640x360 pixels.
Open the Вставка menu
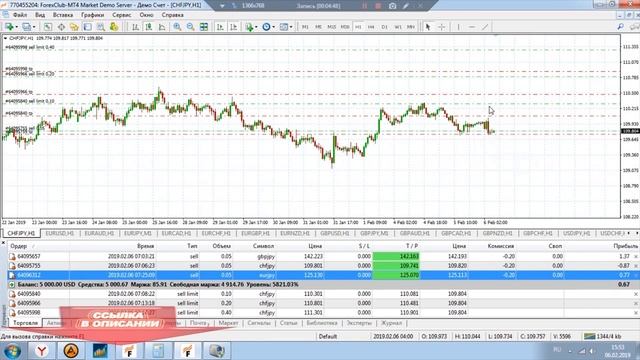click(63, 15)
